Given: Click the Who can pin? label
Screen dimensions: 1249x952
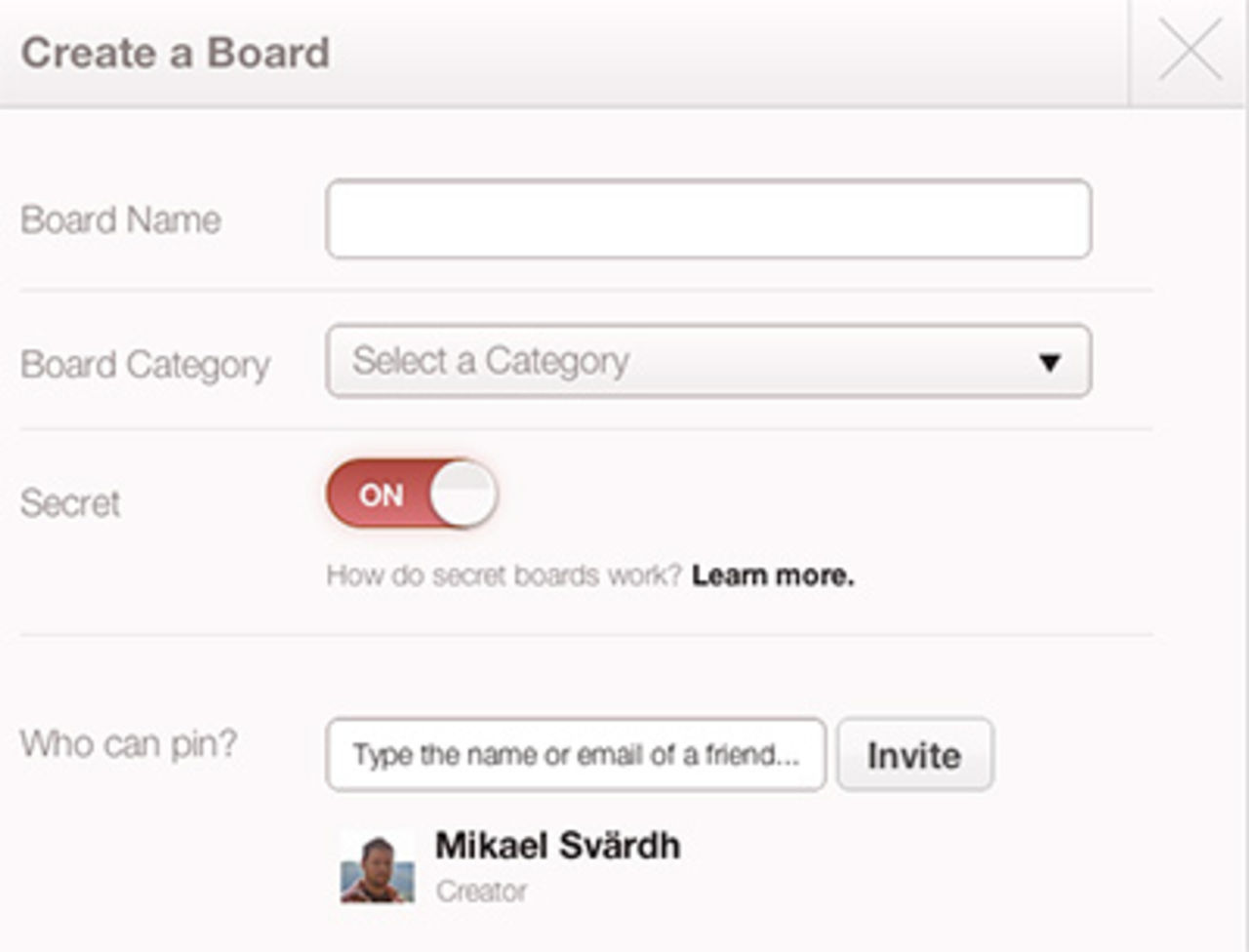Looking at the screenshot, I should tap(129, 744).
